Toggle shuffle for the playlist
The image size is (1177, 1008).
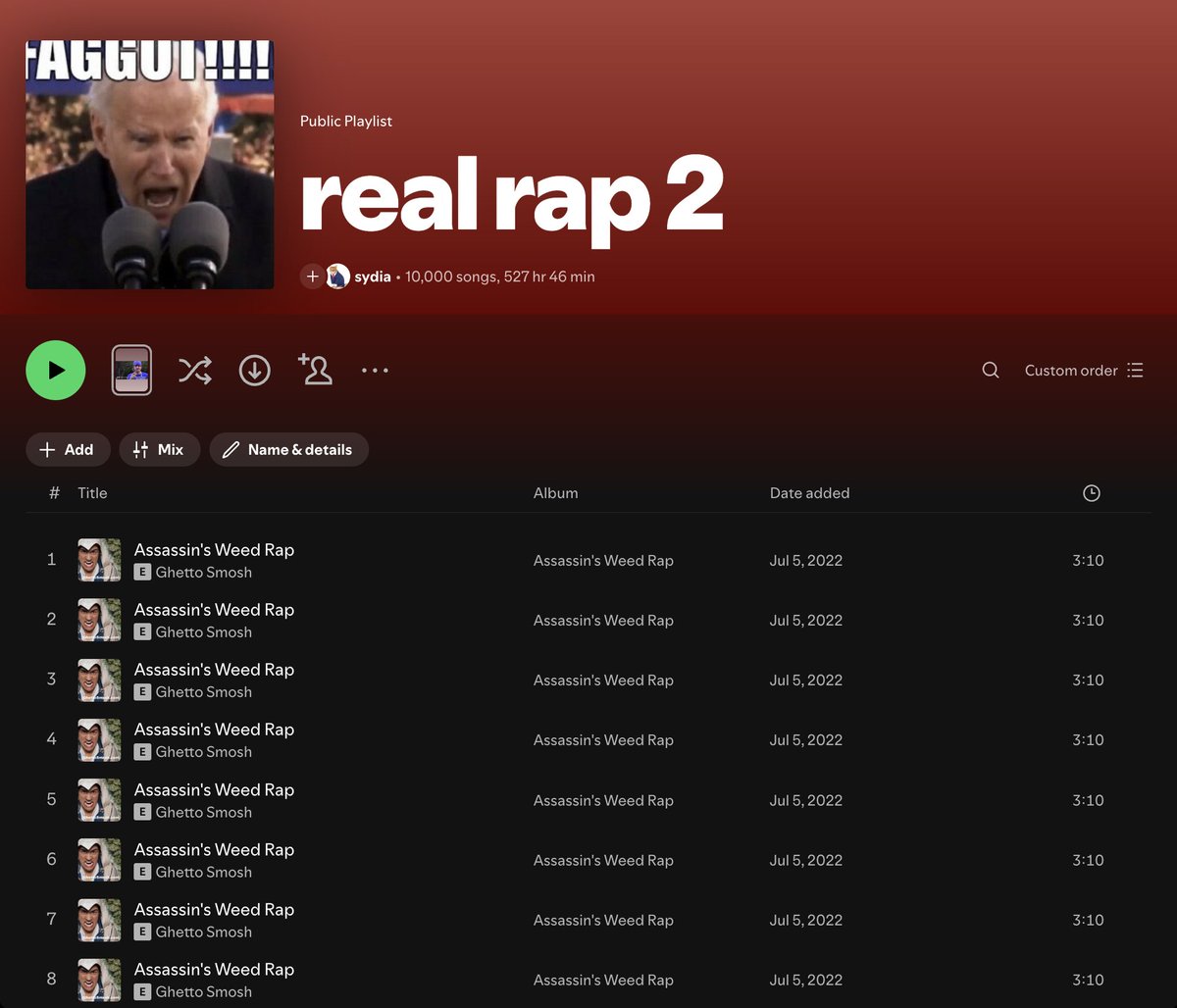(194, 371)
